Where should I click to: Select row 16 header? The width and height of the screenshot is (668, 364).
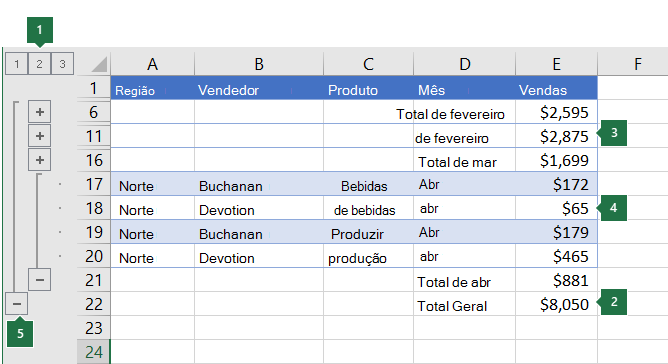(94, 160)
